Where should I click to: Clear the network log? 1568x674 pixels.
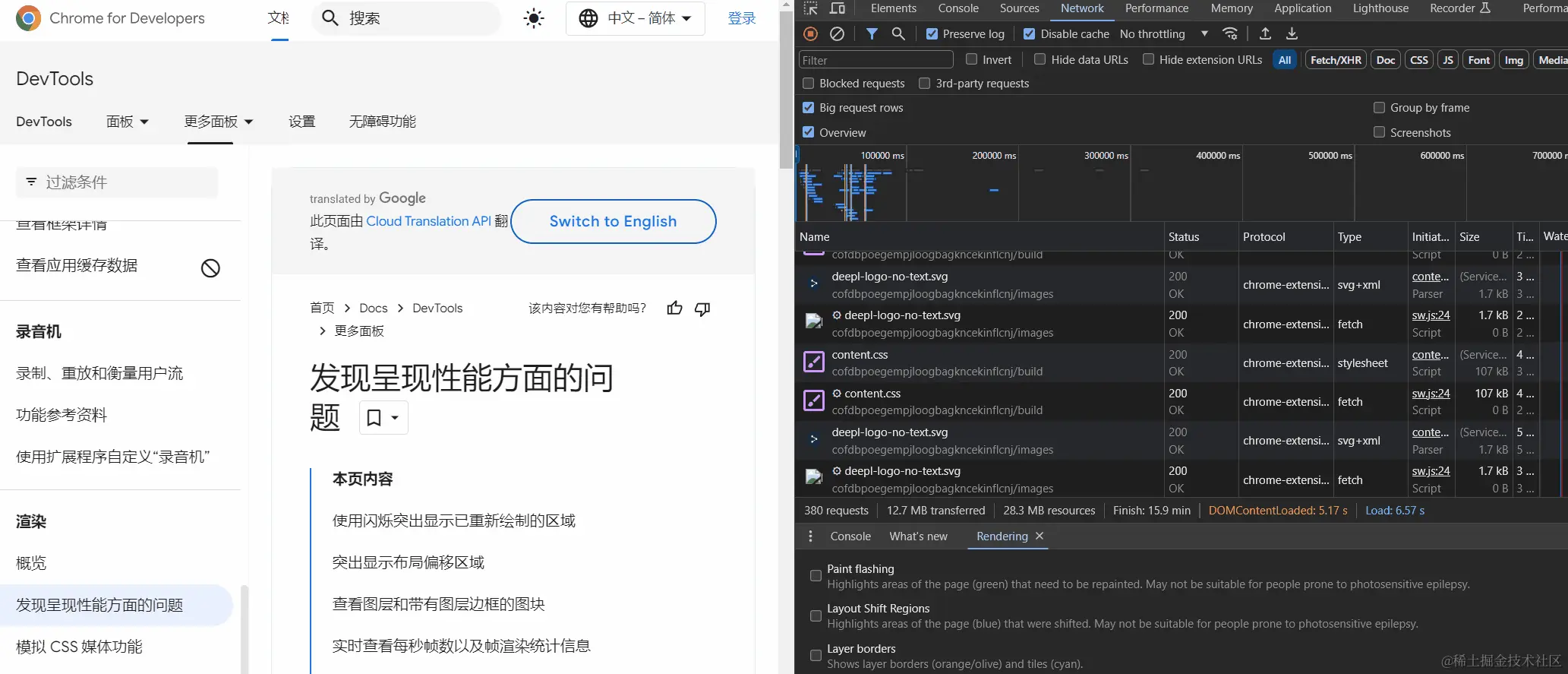coord(837,33)
